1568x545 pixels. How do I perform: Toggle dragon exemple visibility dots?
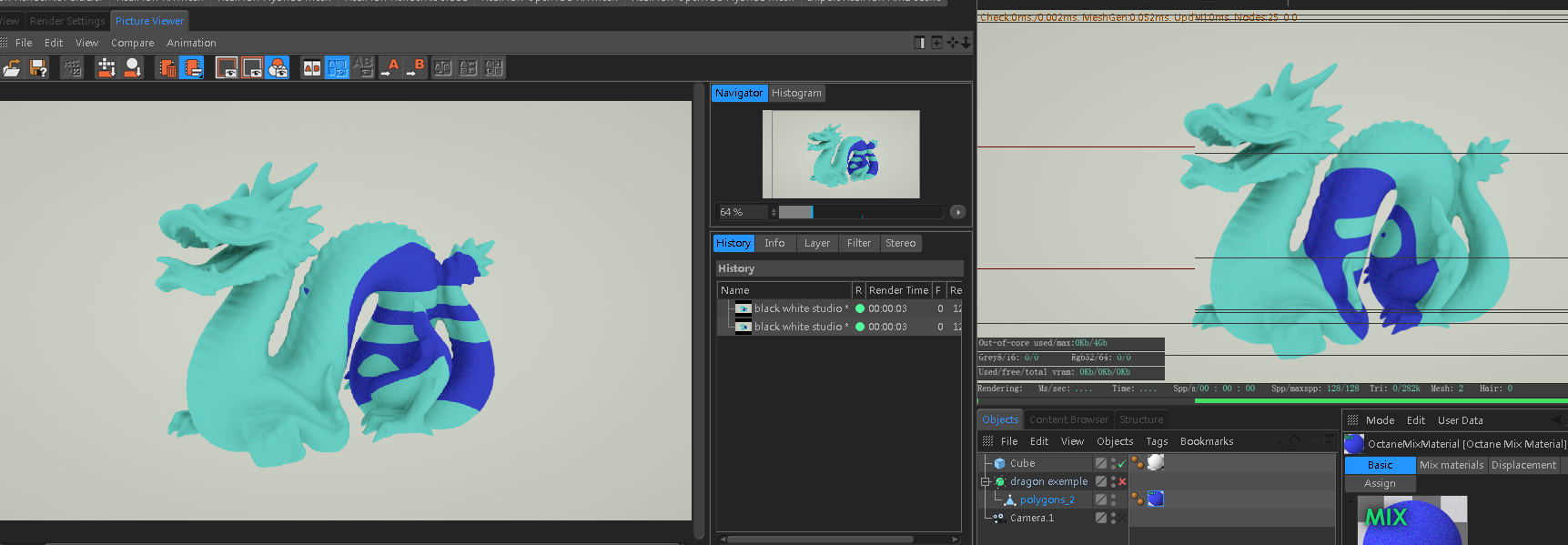coord(1113,481)
